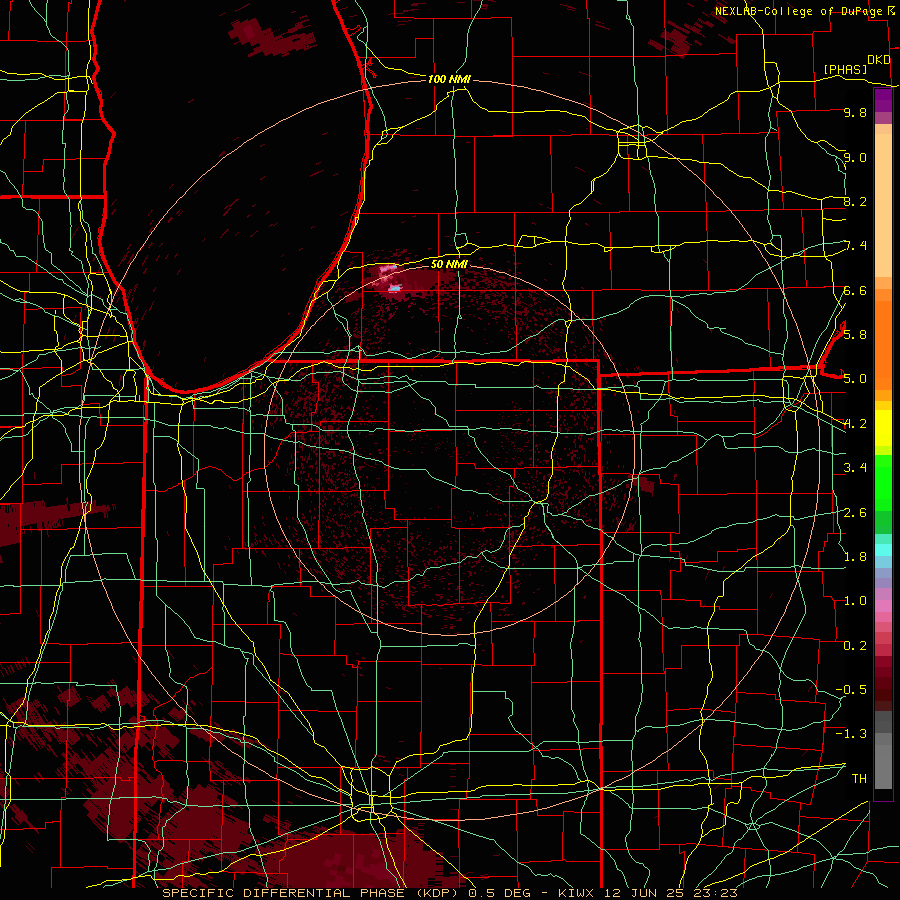900x900 pixels.
Task: Pick the gray bottom color bar segment
Action: (x=883, y=766)
